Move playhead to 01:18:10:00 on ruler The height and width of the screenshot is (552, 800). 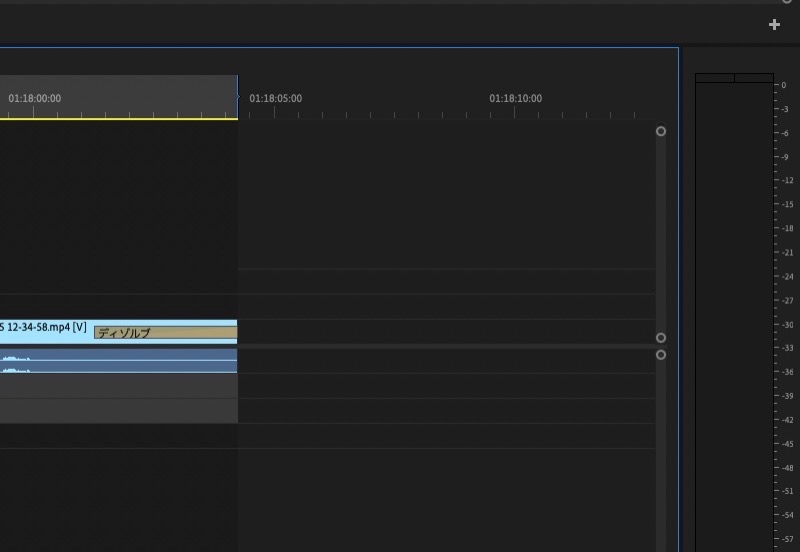coord(515,98)
